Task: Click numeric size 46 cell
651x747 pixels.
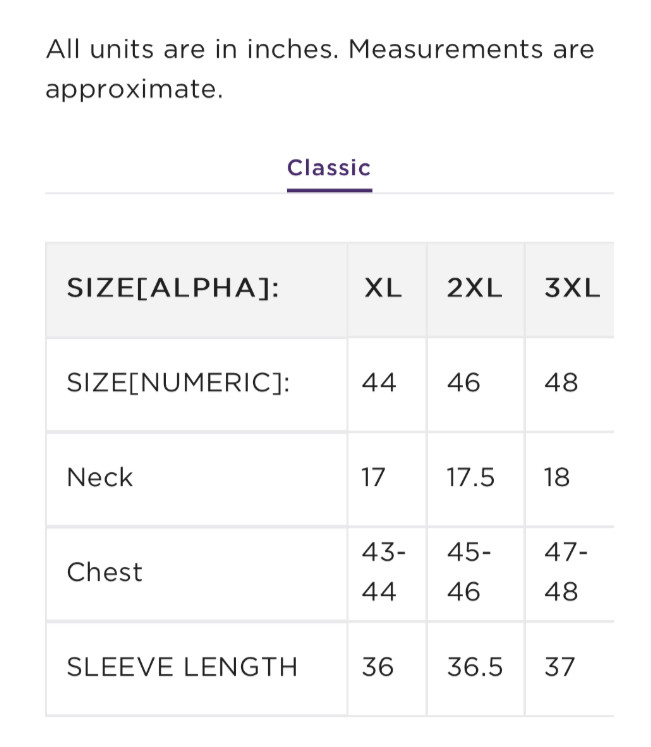Action: (x=464, y=383)
